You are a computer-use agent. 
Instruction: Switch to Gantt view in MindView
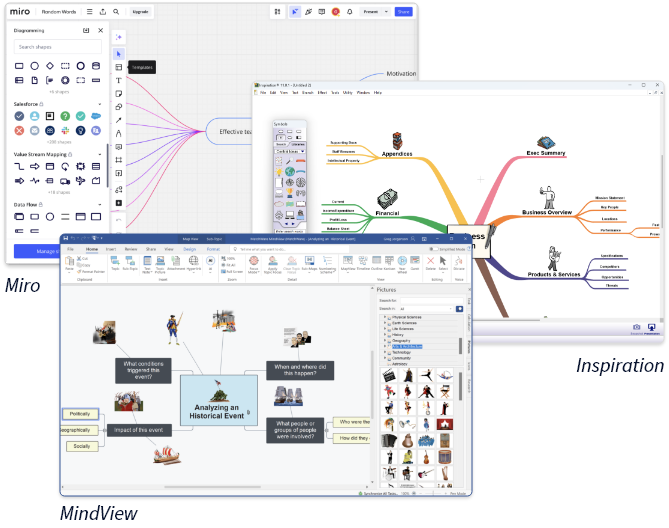[415, 263]
